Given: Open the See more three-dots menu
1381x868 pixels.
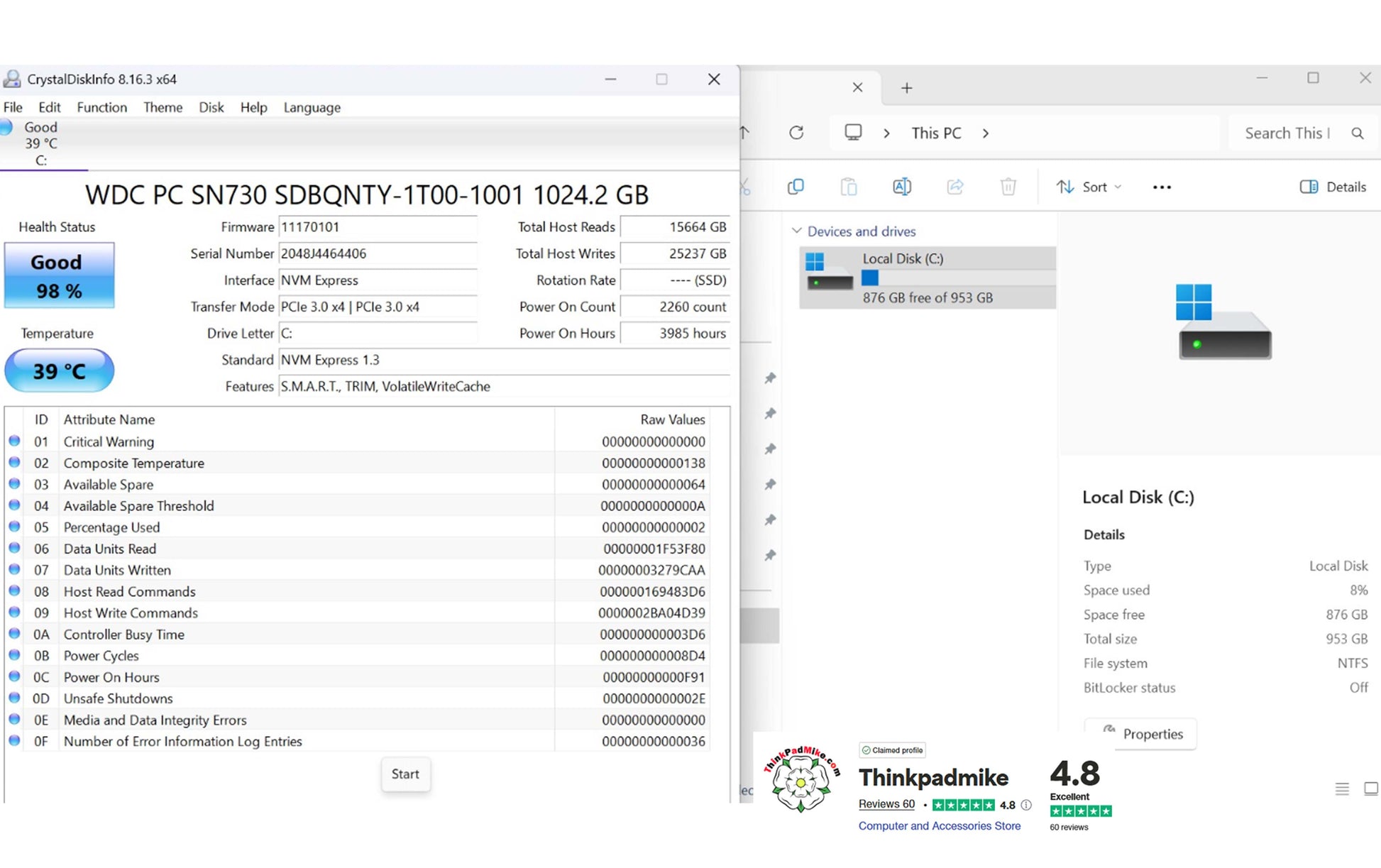Looking at the screenshot, I should (1162, 187).
